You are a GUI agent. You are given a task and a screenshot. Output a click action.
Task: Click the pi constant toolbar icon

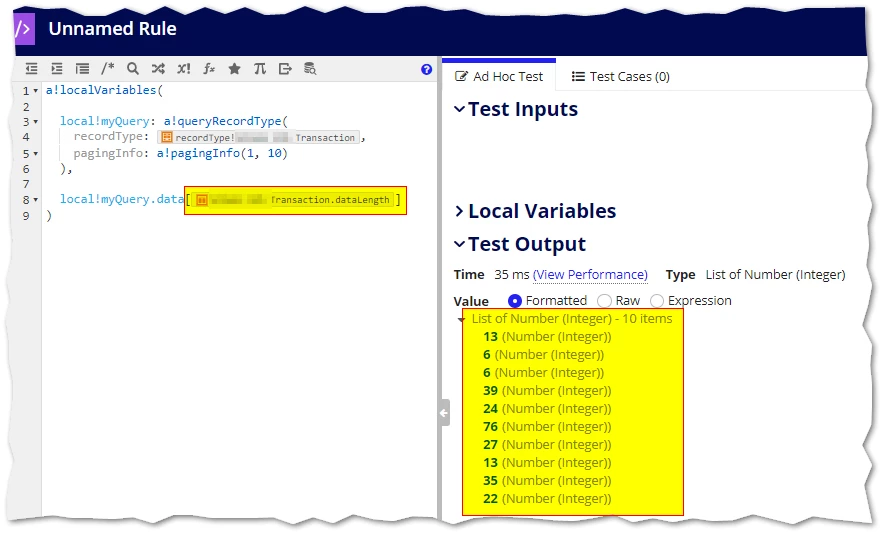(259, 69)
